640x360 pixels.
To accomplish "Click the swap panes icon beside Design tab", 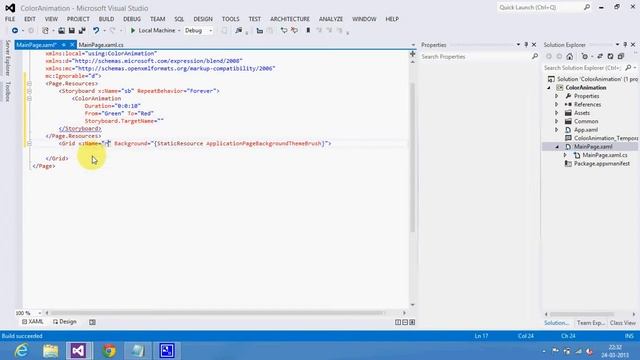I will click(93, 322).
